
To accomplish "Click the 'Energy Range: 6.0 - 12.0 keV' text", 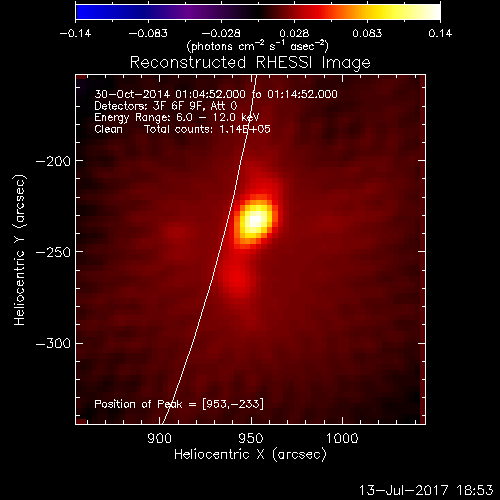I will click(x=177, y=118).
